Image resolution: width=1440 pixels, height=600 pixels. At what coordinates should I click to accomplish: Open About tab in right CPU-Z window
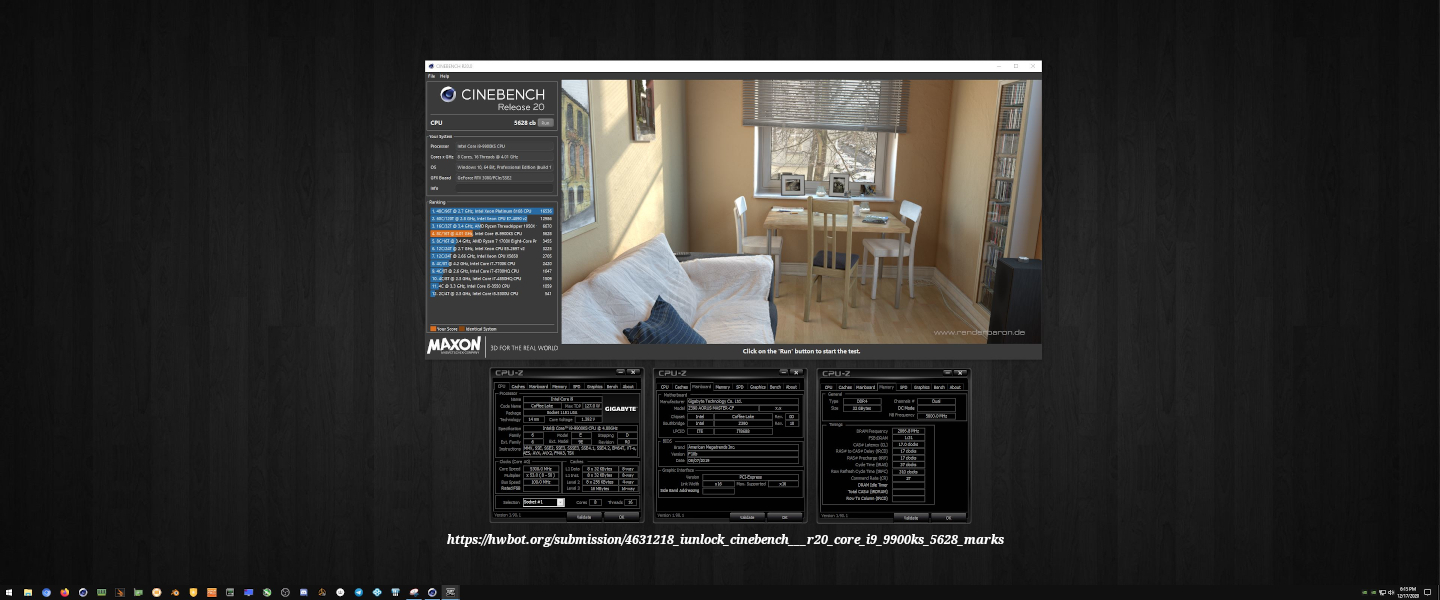[955, 387]
